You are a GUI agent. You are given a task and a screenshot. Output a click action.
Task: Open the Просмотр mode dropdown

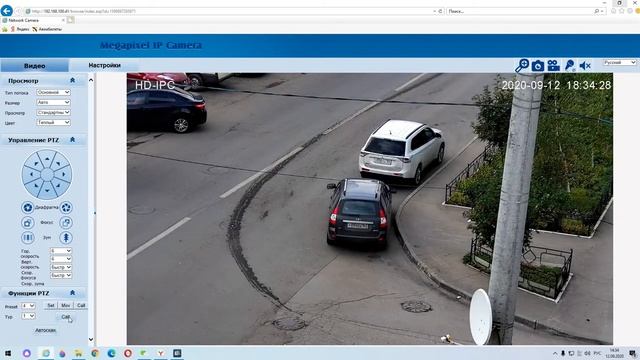click(53, 112)
